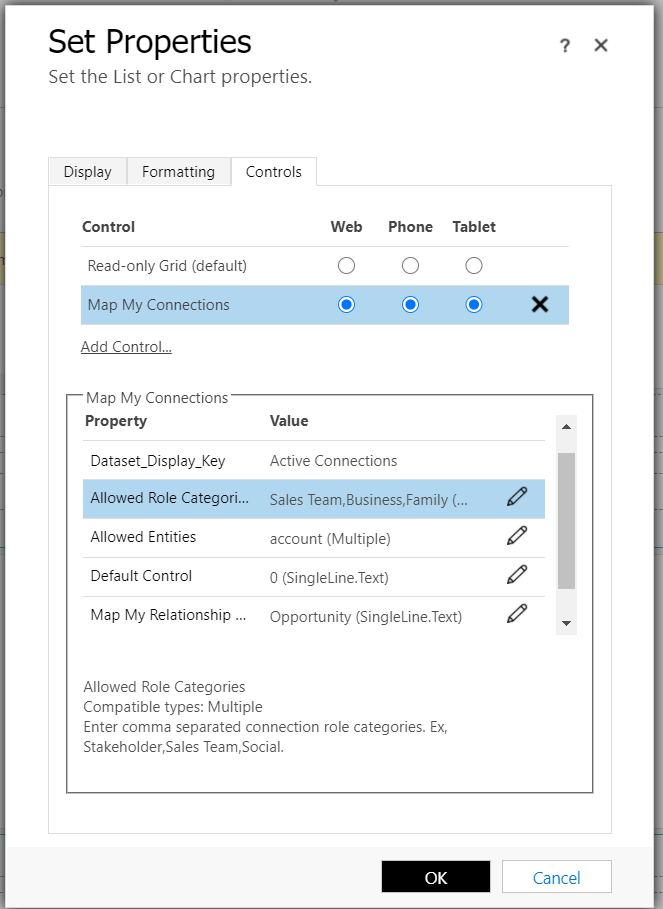663x909 pixels.
Task: Select Phone for Map My Connections
Action: coord(410,304)
